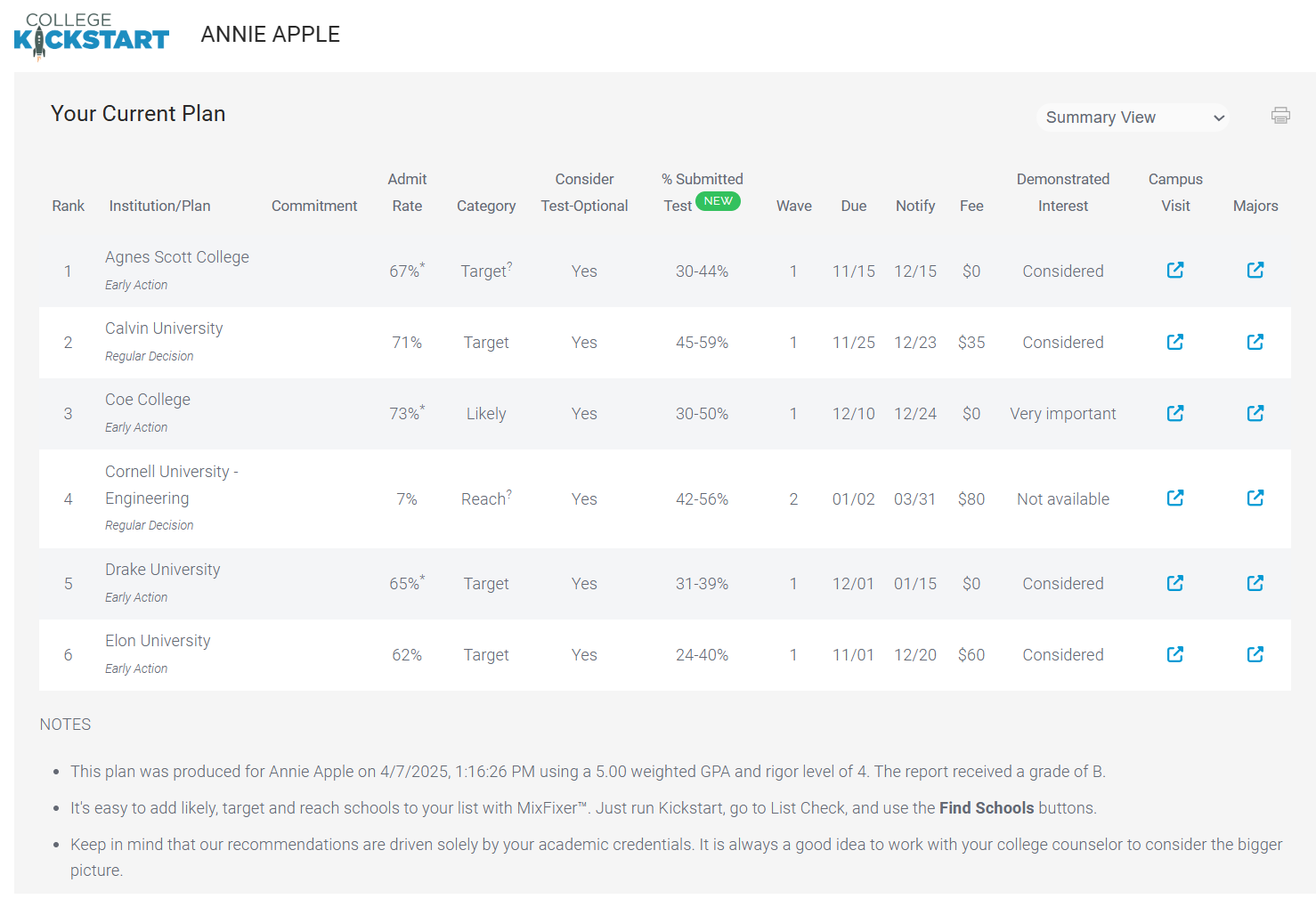
Task: Click the Institution/Plan column header
Action: (160, 206)
